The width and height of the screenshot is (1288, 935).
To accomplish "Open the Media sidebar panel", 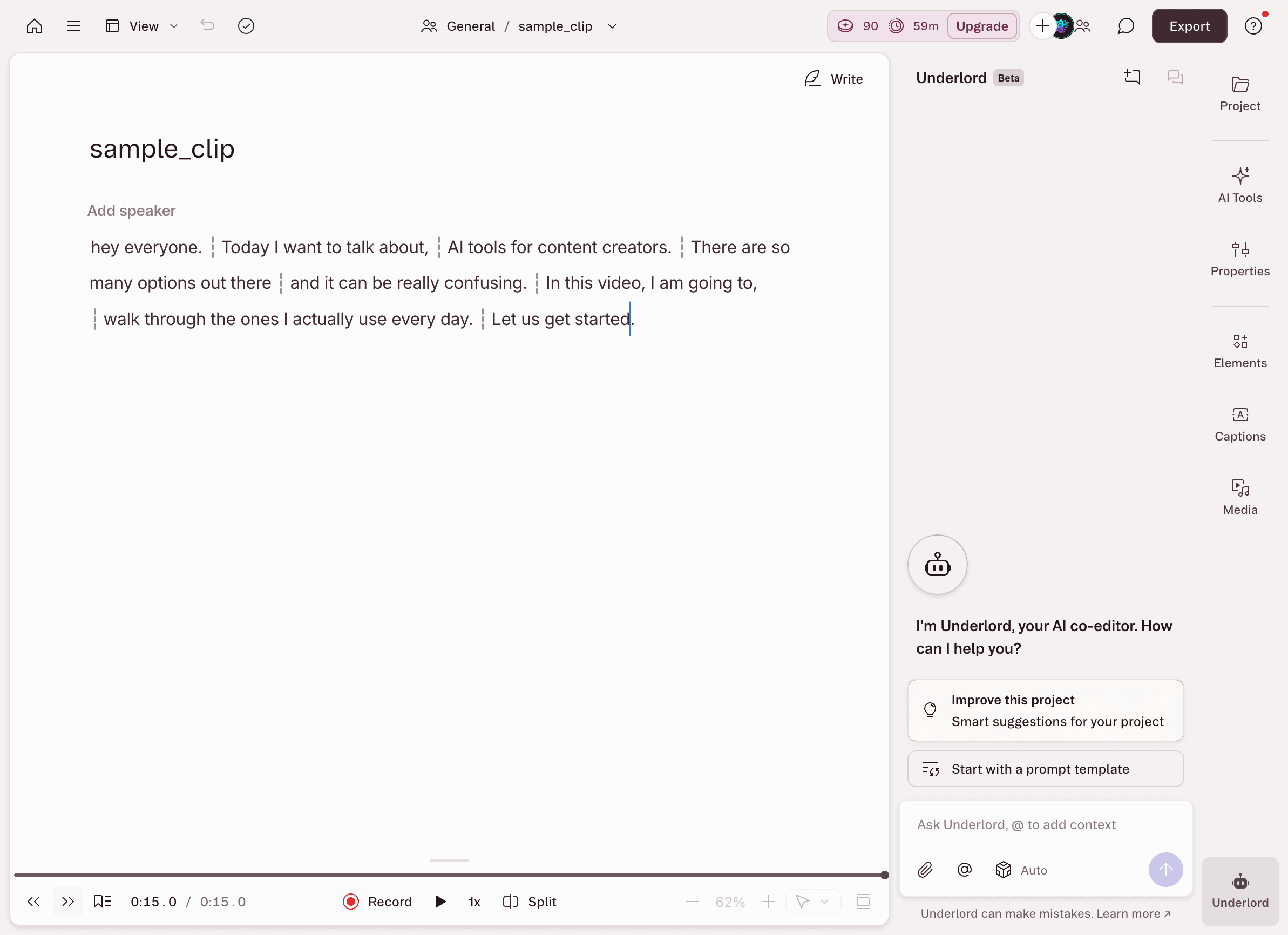I will pyautogui.click(x=1240, y=498).
